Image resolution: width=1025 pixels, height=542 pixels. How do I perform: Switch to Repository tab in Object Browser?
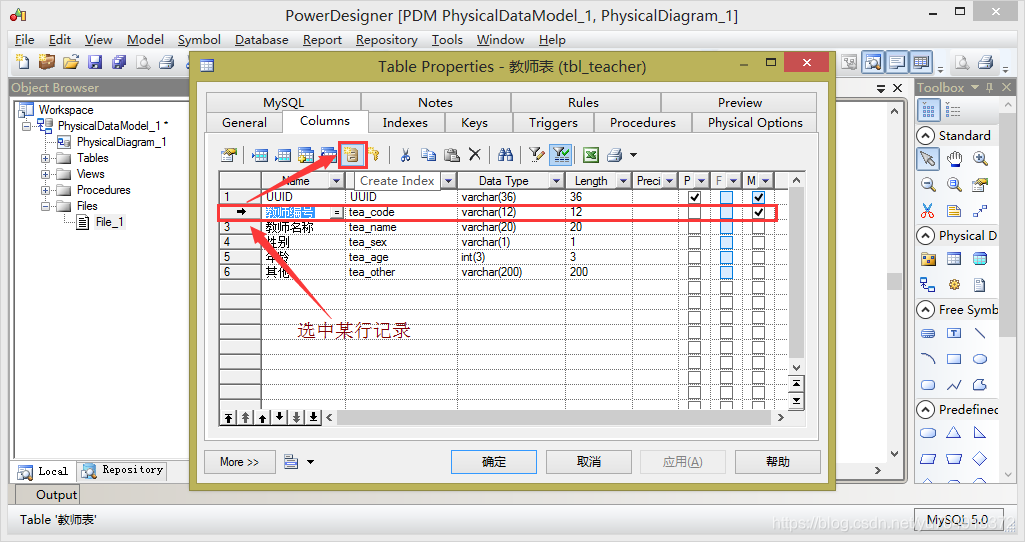click(x=123, y=470)
